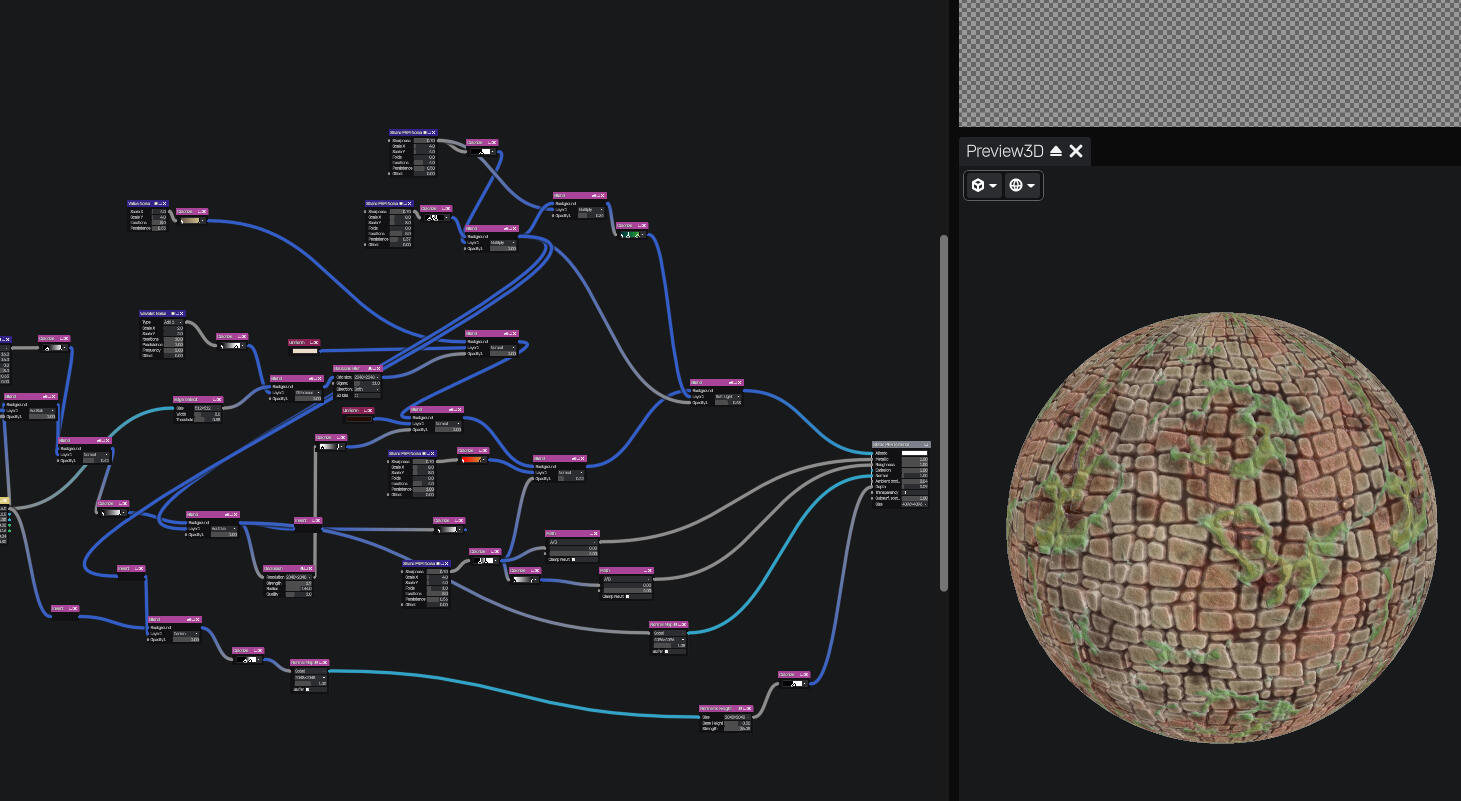This screenshot has width=1461, height=801.
Task: Open the environment globe dropdown in Preview3D
Action: 1022,186
